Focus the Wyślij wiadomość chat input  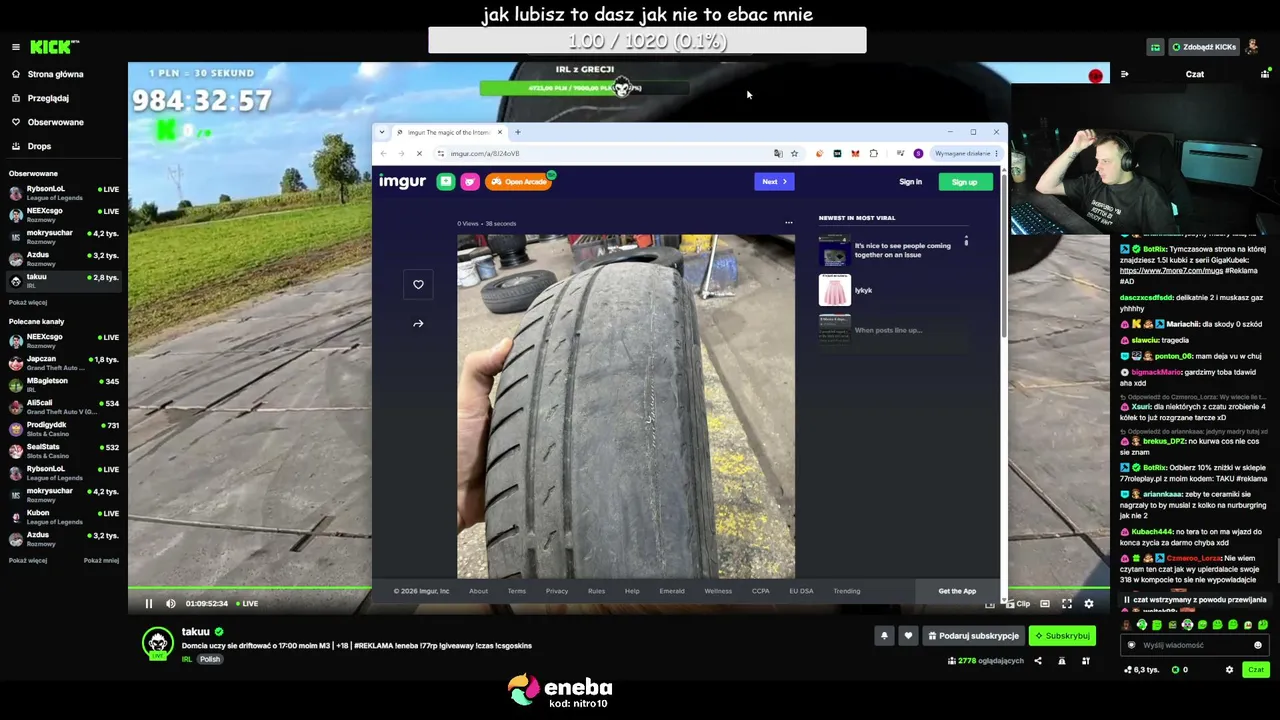click(1193, 645)
